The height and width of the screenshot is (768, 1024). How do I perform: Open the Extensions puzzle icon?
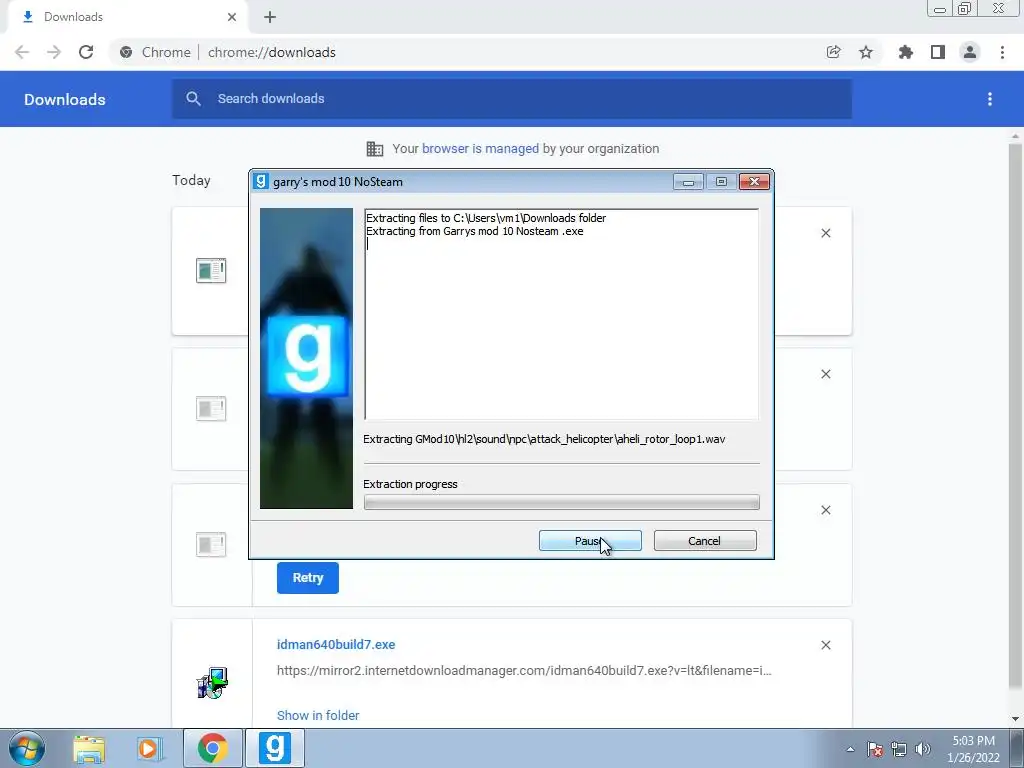(x=905, y=52)
